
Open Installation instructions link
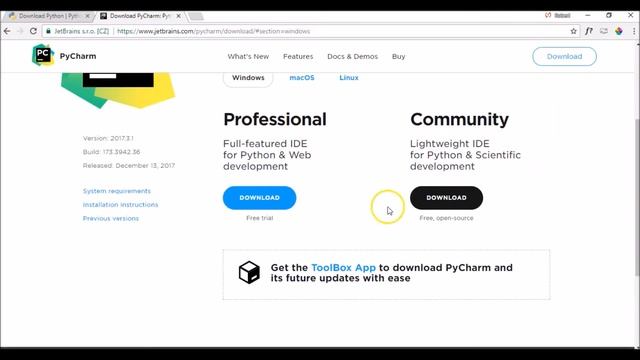[x=120, y=204]
